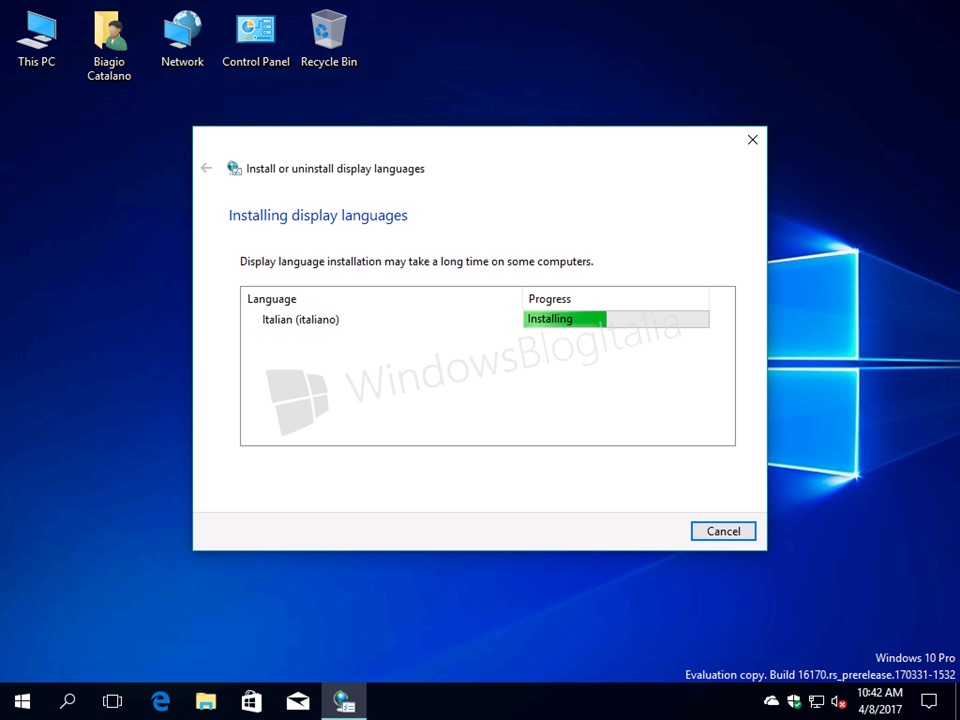Open Task View from the taskbar
Screen dimensions: 960x720
point(113,701)
